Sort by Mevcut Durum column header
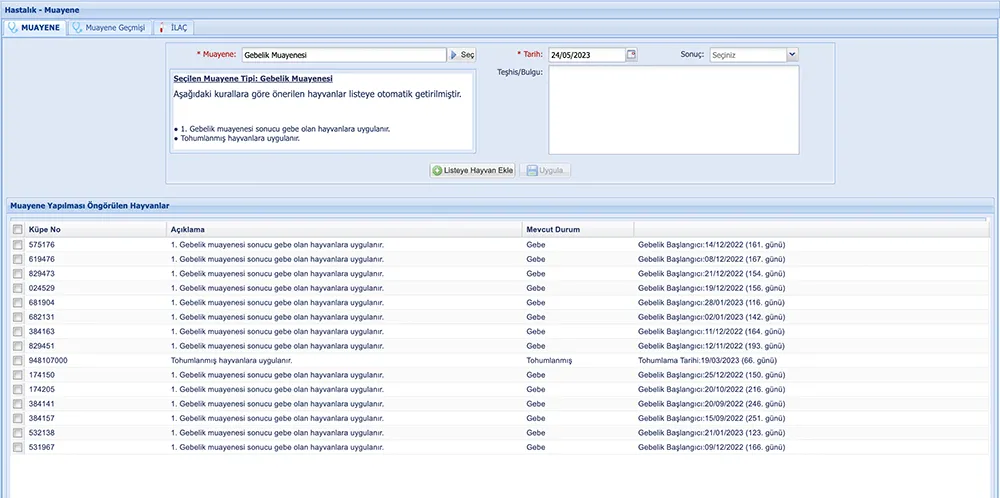Image resolution: width=1000 pixels, height=498 pixels. (x=552, y=230)
